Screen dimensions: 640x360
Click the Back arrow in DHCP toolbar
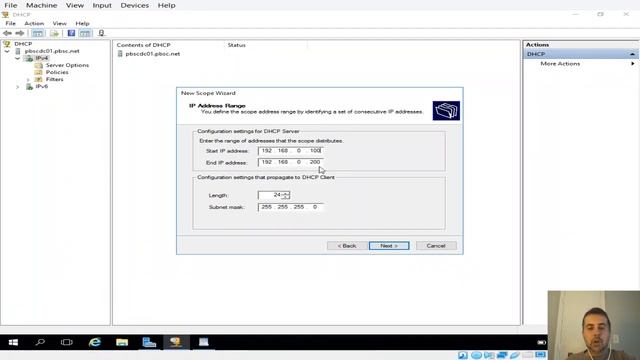tap(7, 33)
